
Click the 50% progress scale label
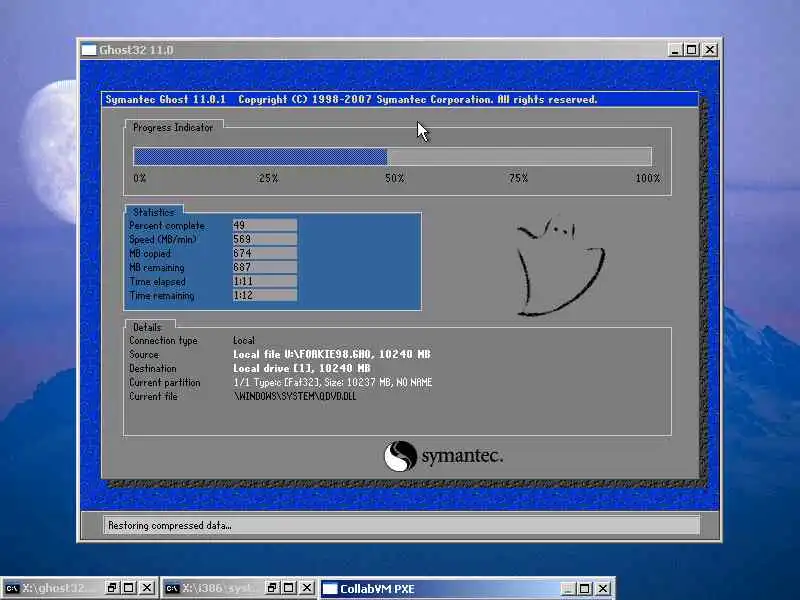[394, 178]
